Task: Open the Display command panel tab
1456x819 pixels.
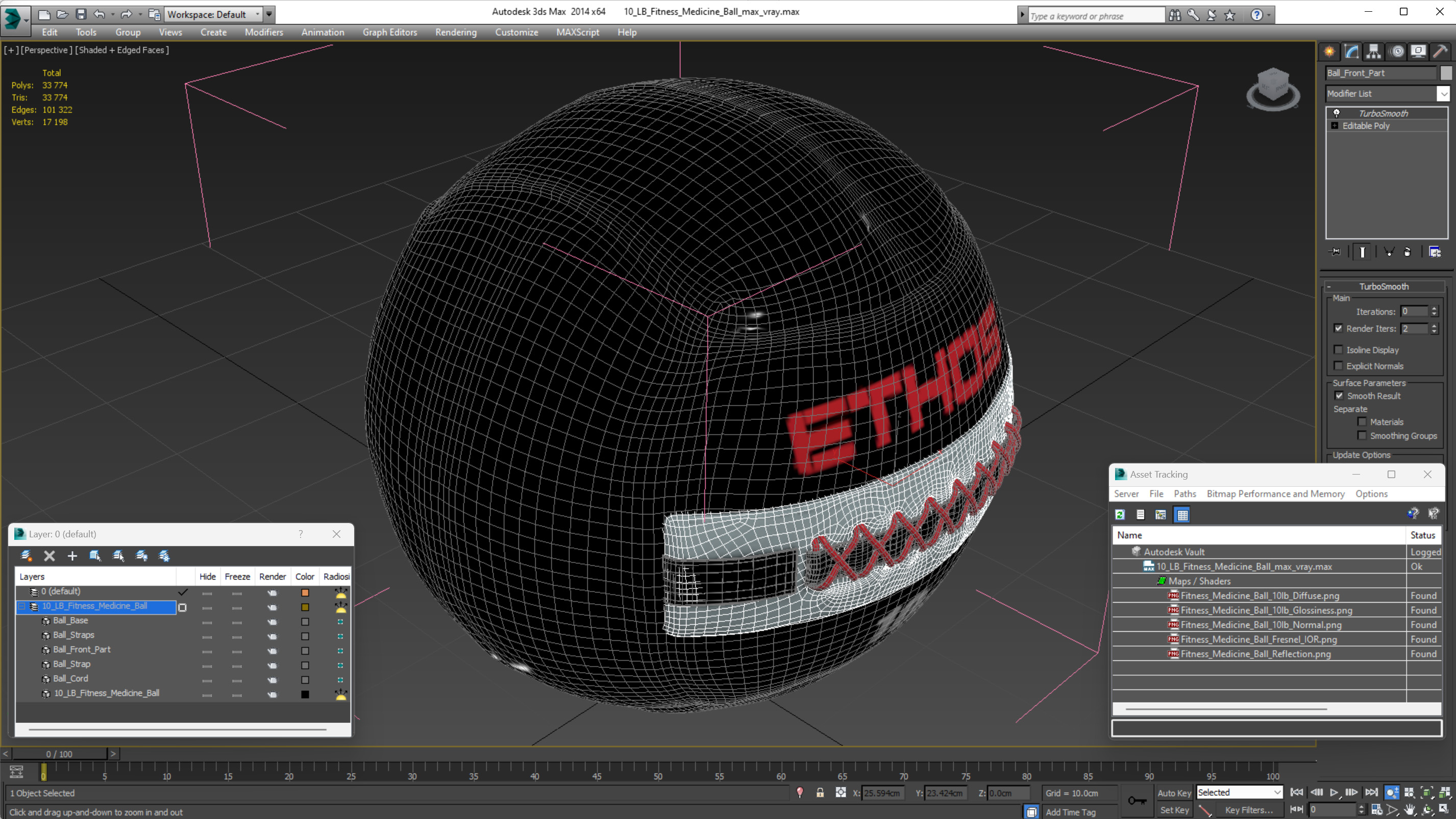Action: click(1418, 52)
